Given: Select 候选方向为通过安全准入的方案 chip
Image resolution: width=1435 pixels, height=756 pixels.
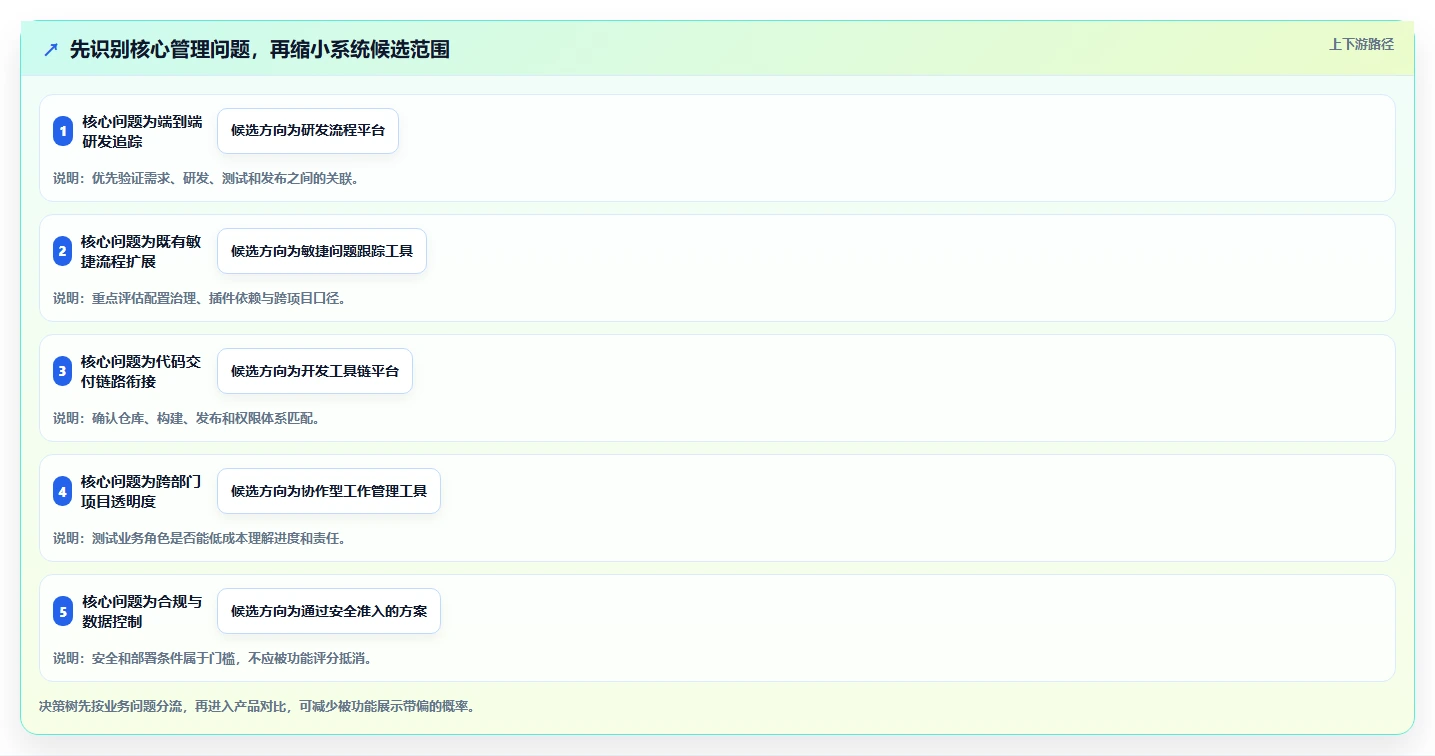Looking at the screenshot, I should (329, 611).
